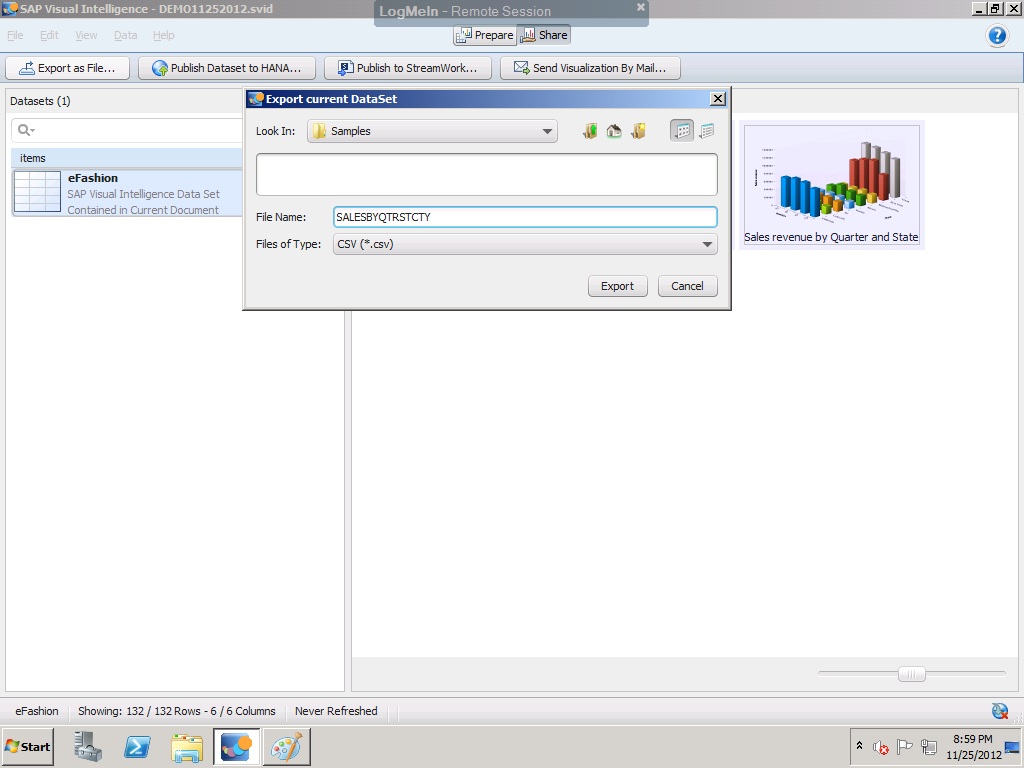Screen dimensions: 1024x768
Task: Click the File Name input field
Action: [525, 217]
